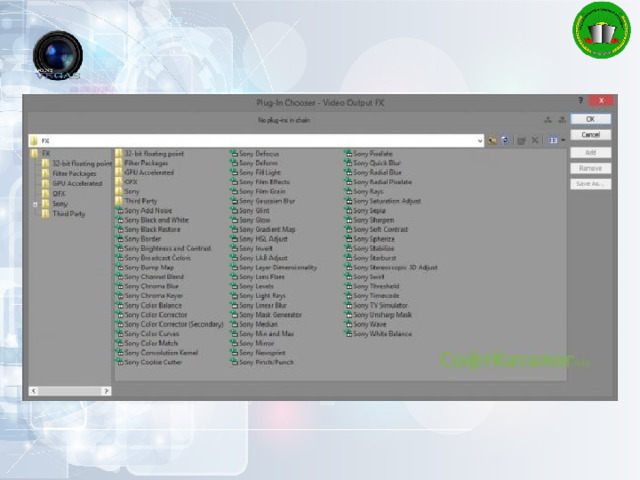Select the Sony Color Curves plug-in icon

[x=119, y=333]
